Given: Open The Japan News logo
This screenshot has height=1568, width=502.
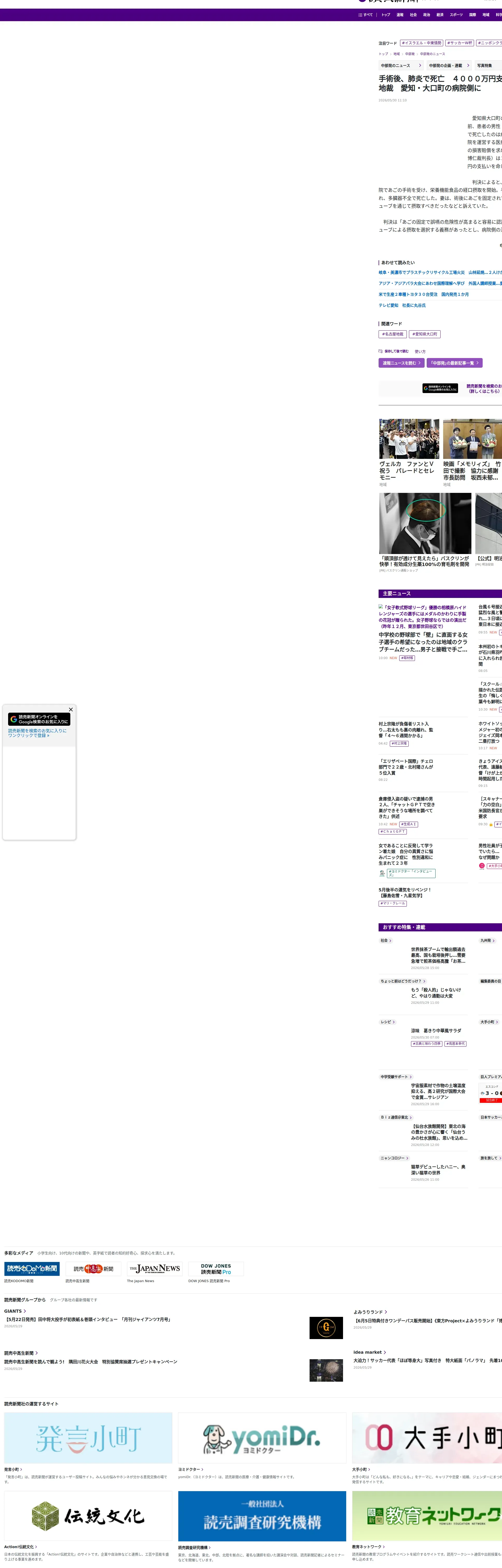Looking at the screenshot, I should pyautogui.click(x=155, y=1269).
